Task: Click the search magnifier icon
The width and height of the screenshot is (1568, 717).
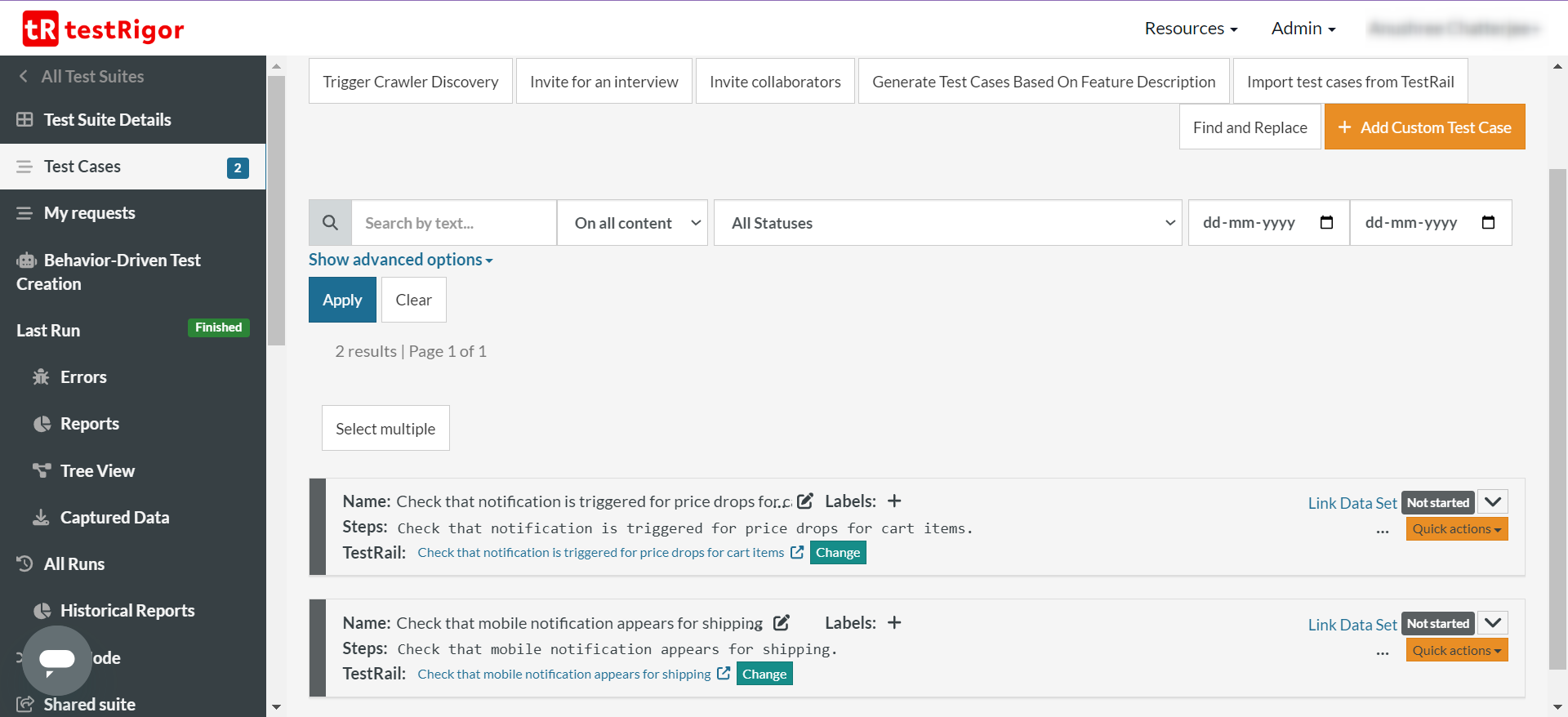Action: pos(330,223)
